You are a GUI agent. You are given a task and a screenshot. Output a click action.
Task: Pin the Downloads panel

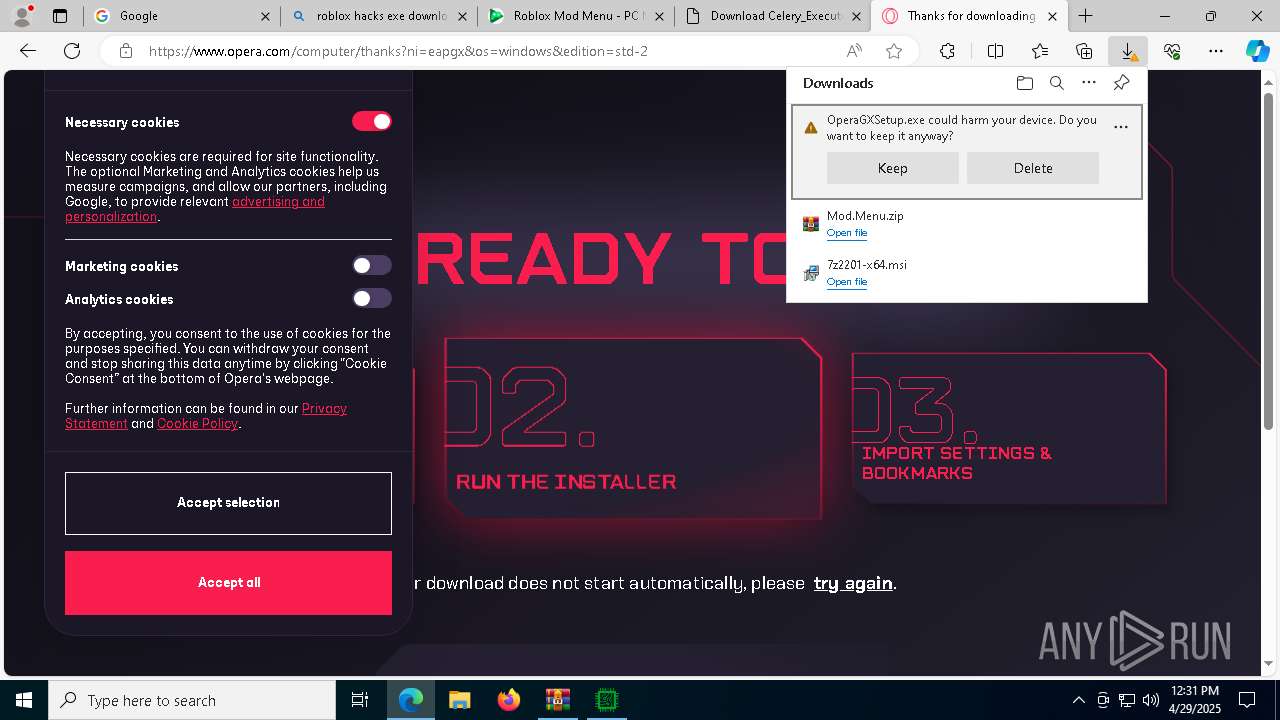point(1121,83)
